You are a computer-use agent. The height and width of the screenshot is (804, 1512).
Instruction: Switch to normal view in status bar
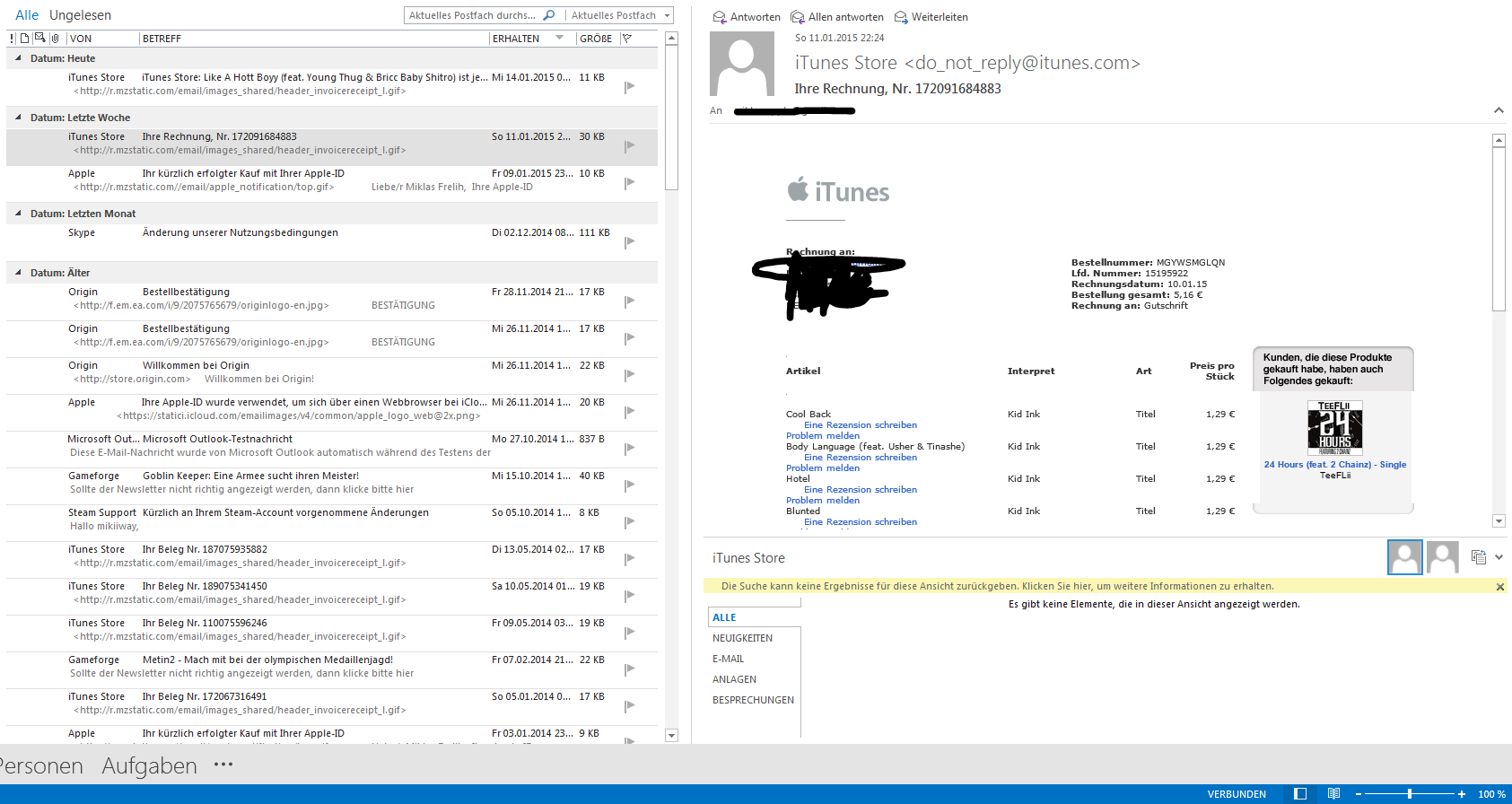[1300, 794]
